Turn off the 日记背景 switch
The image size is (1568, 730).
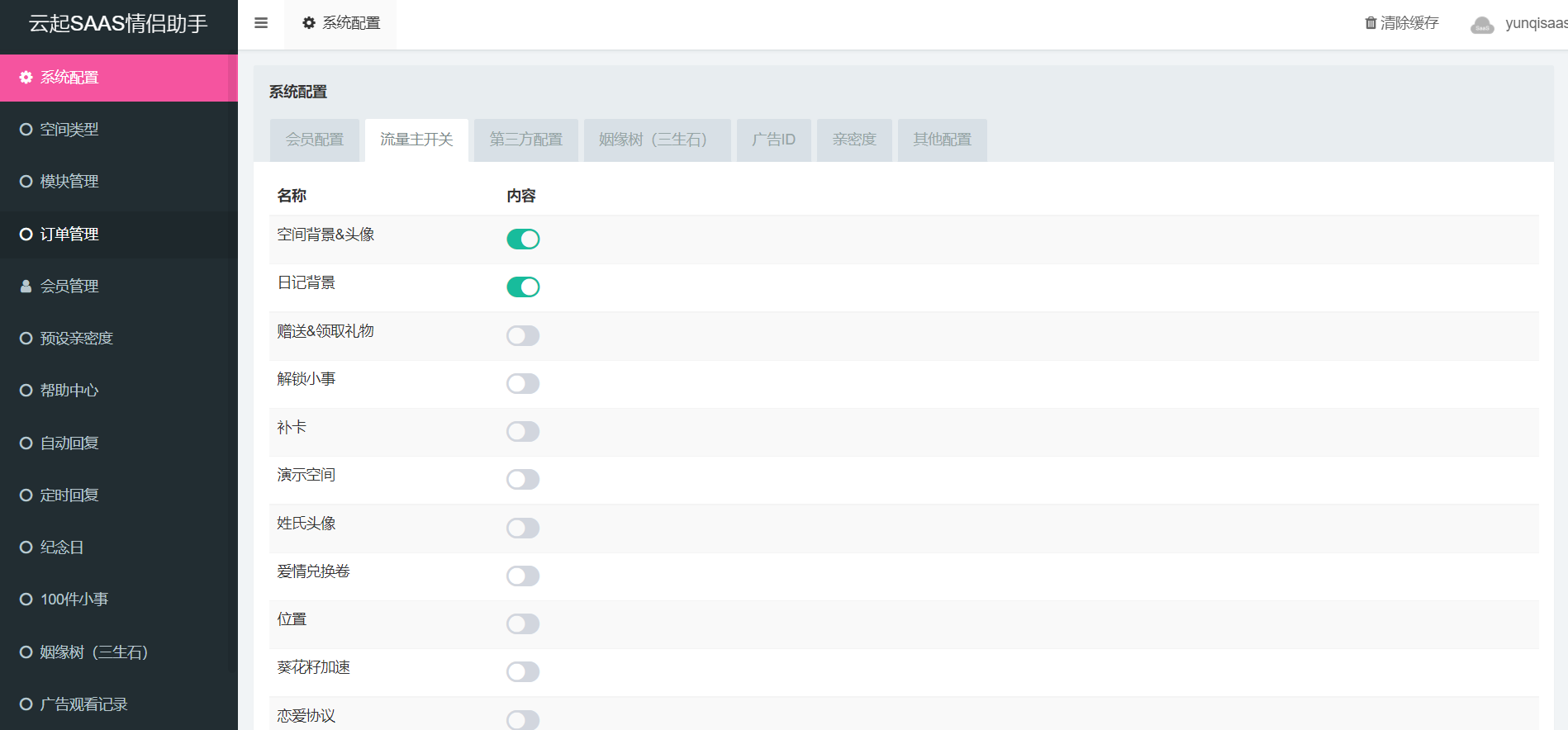pos(523,287)
